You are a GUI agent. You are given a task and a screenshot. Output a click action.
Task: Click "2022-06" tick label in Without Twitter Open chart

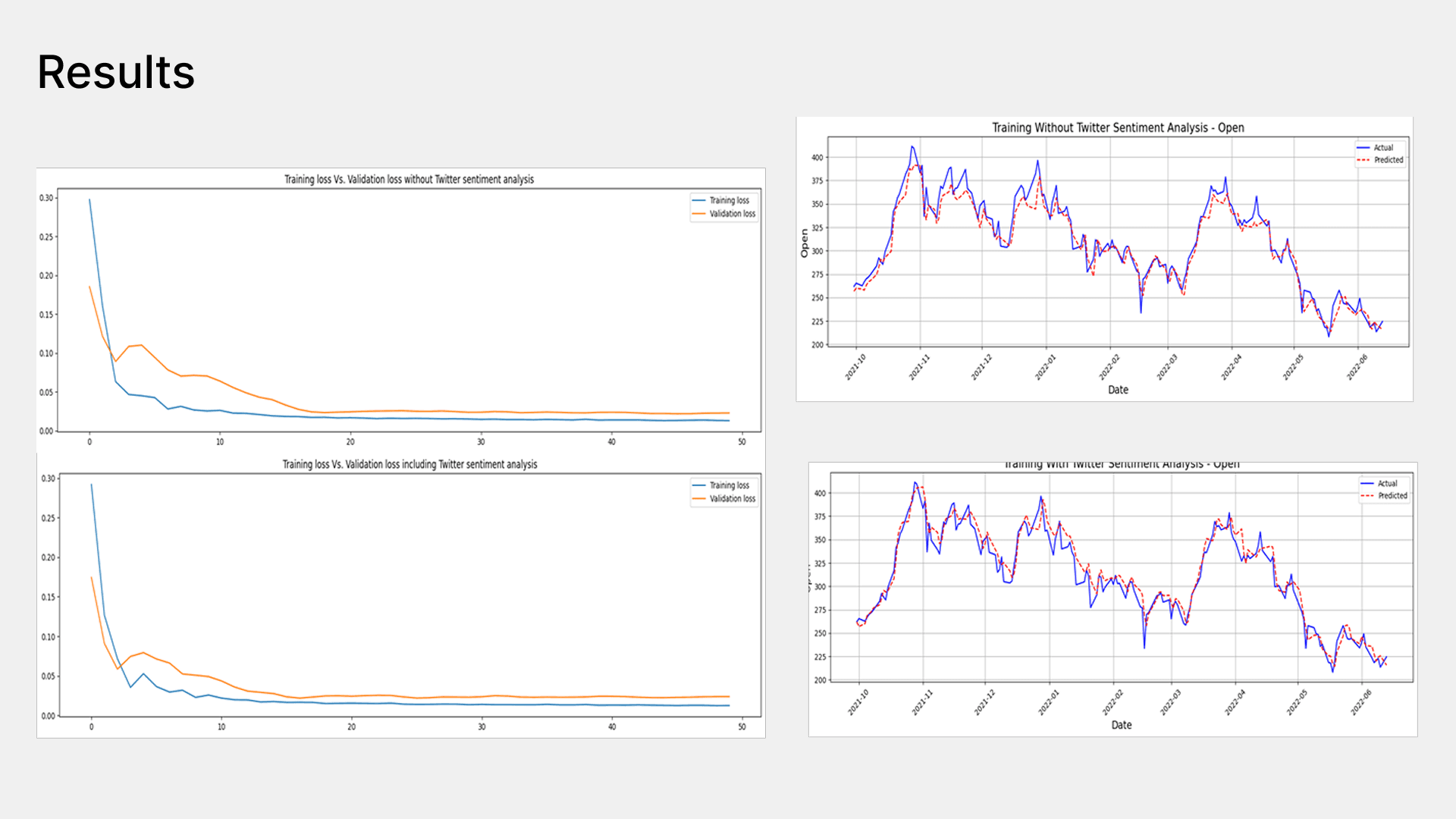point(1357,367)
